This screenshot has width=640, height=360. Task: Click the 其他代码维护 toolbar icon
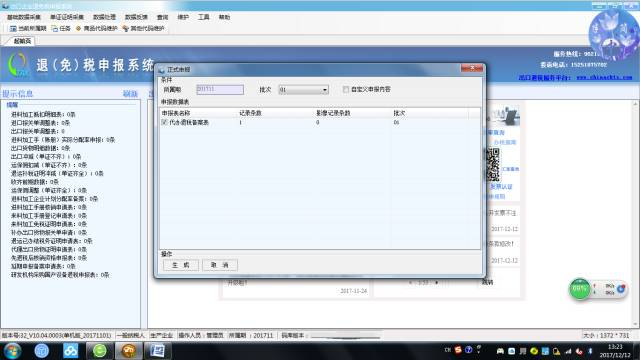pyautogui.click(x=126, y=29)
